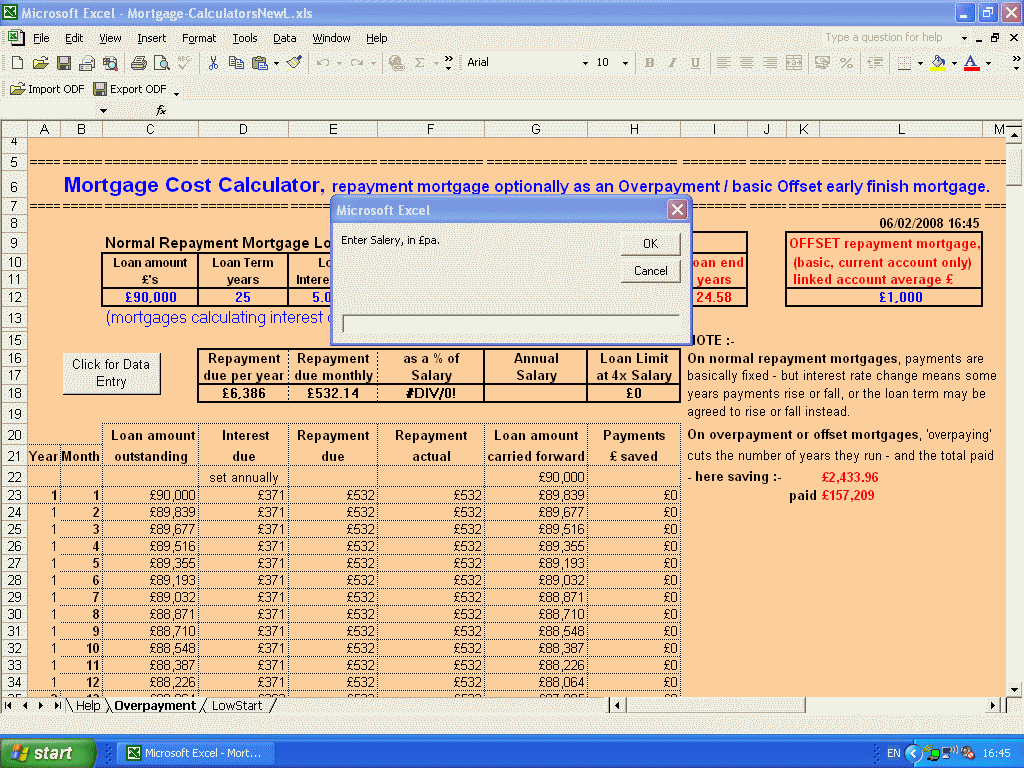
Task: Click the fx Insert Function icon
Action: [161, 110]
